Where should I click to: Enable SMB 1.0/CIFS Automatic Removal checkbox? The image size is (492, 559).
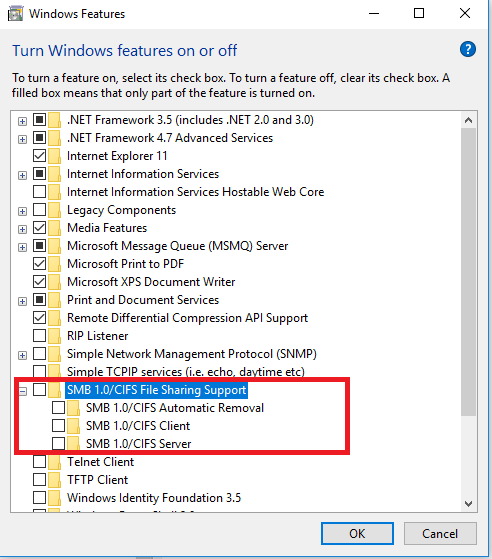click(x=58, y=407)
